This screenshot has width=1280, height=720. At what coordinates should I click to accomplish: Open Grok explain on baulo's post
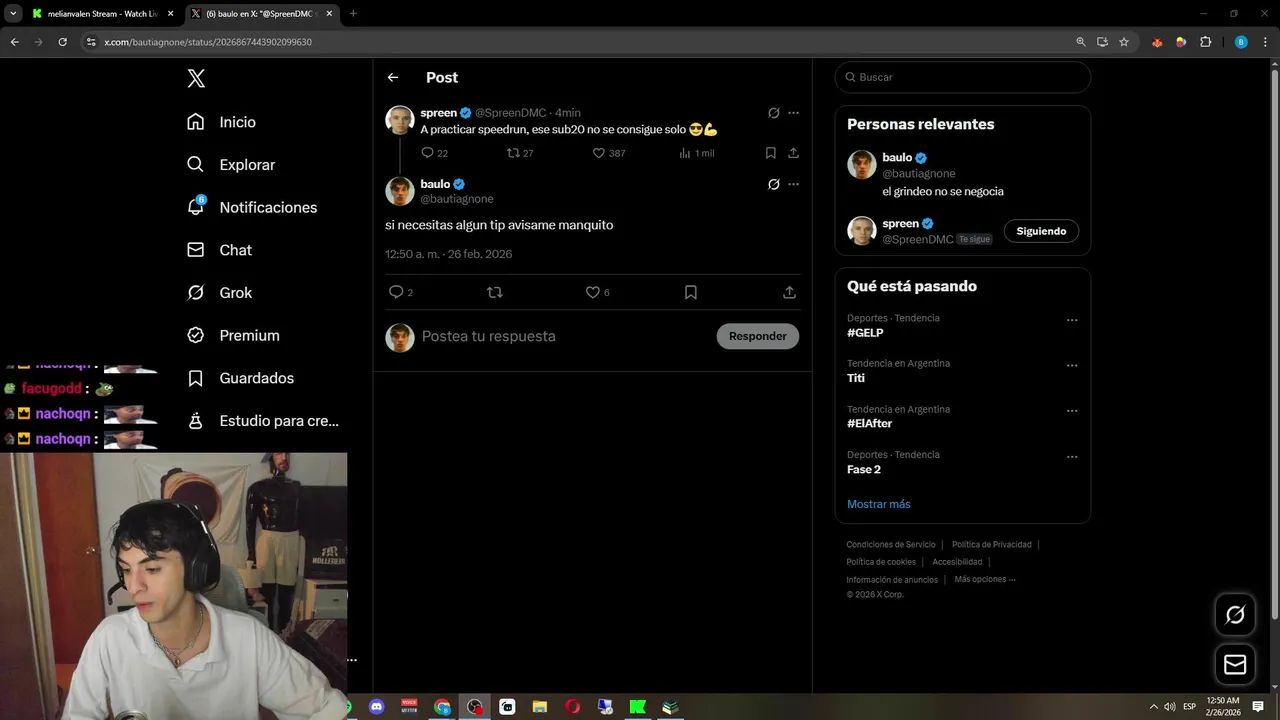click(773, 184)
